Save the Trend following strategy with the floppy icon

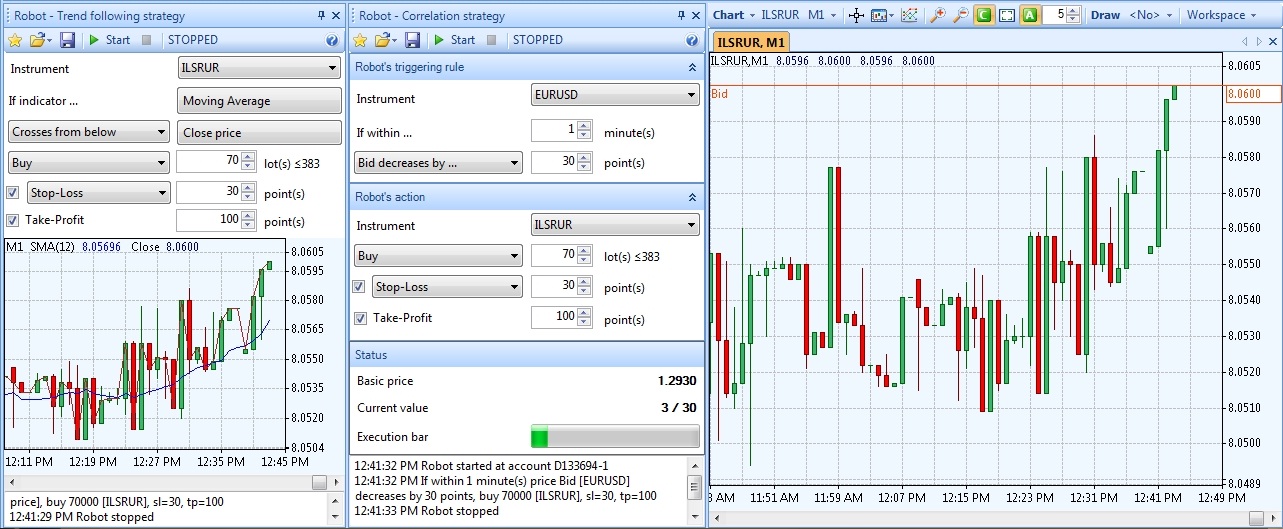(x=68, y=40)
